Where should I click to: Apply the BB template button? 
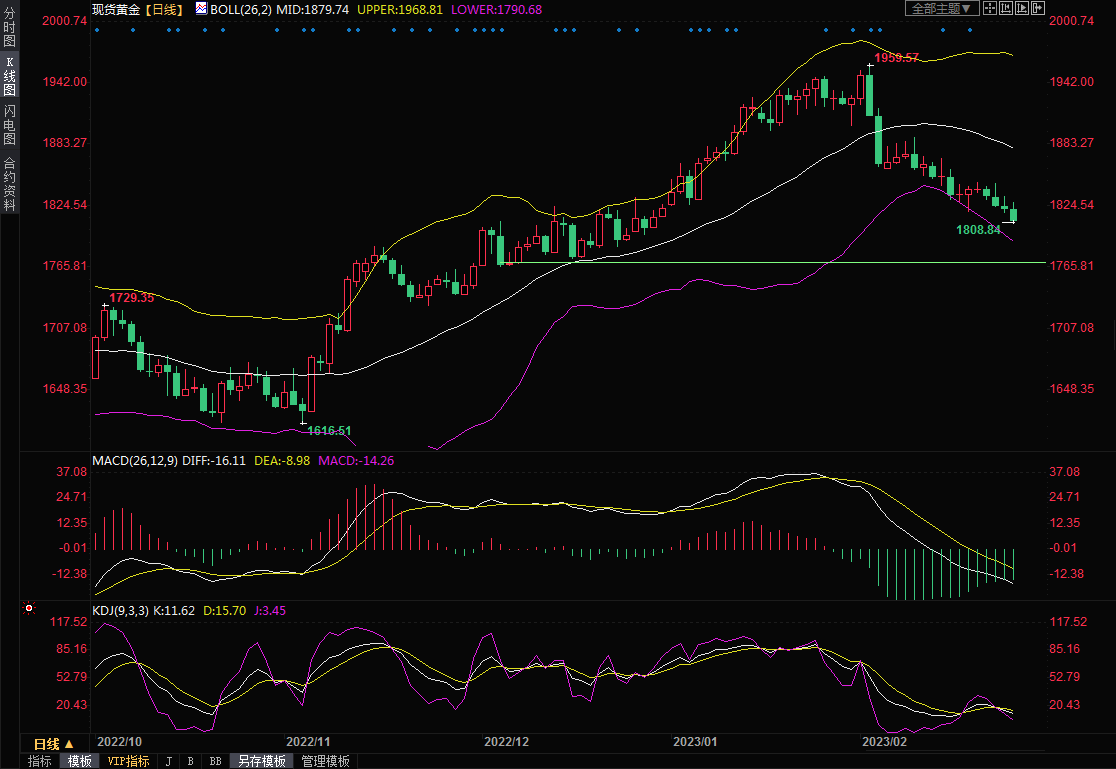[215, 761]
